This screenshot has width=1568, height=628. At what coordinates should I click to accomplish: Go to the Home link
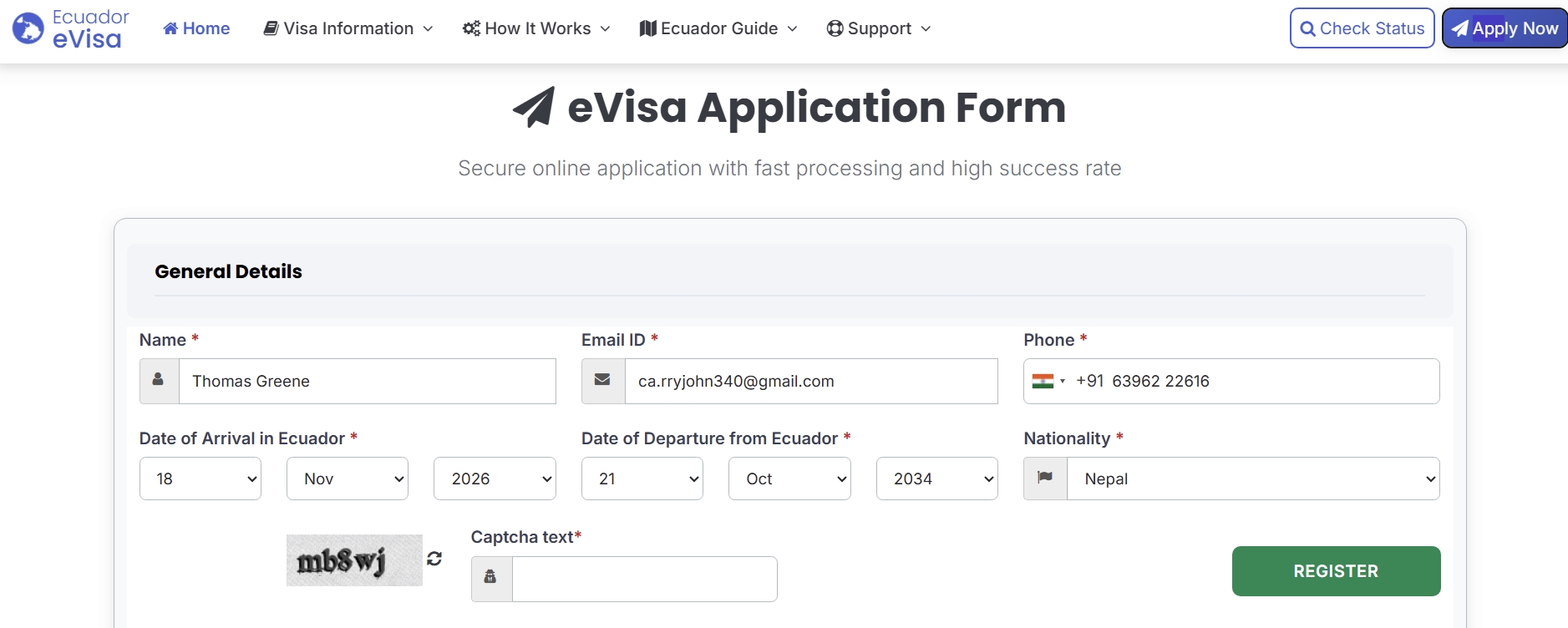[x=196, y=28]
